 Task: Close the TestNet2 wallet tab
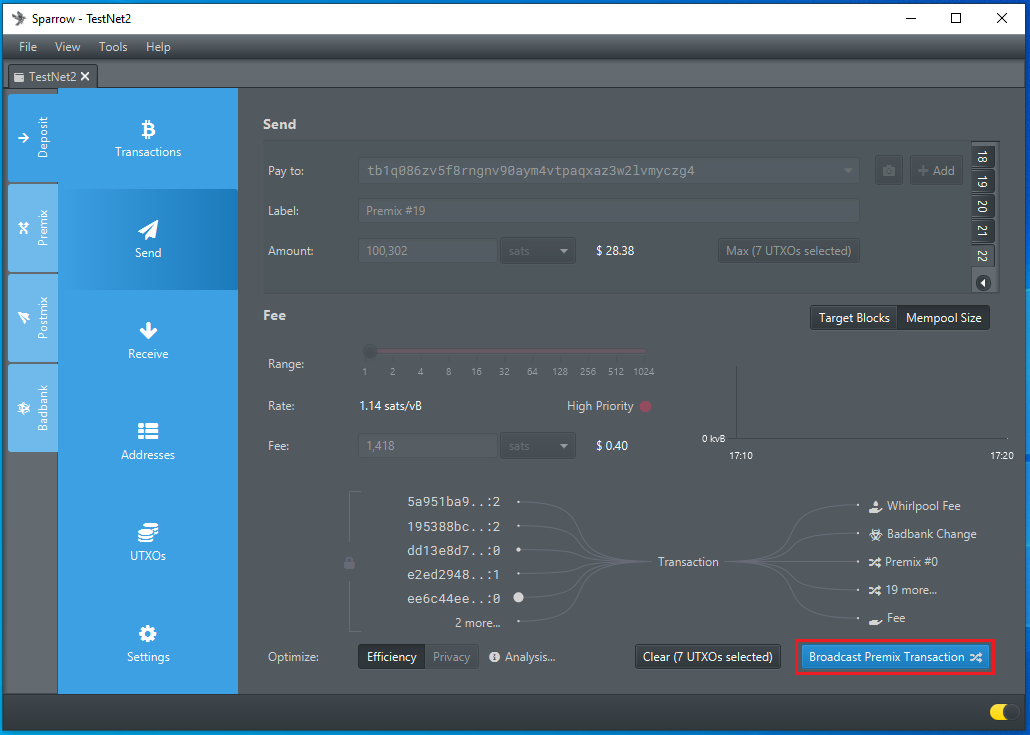pos(85,77)
